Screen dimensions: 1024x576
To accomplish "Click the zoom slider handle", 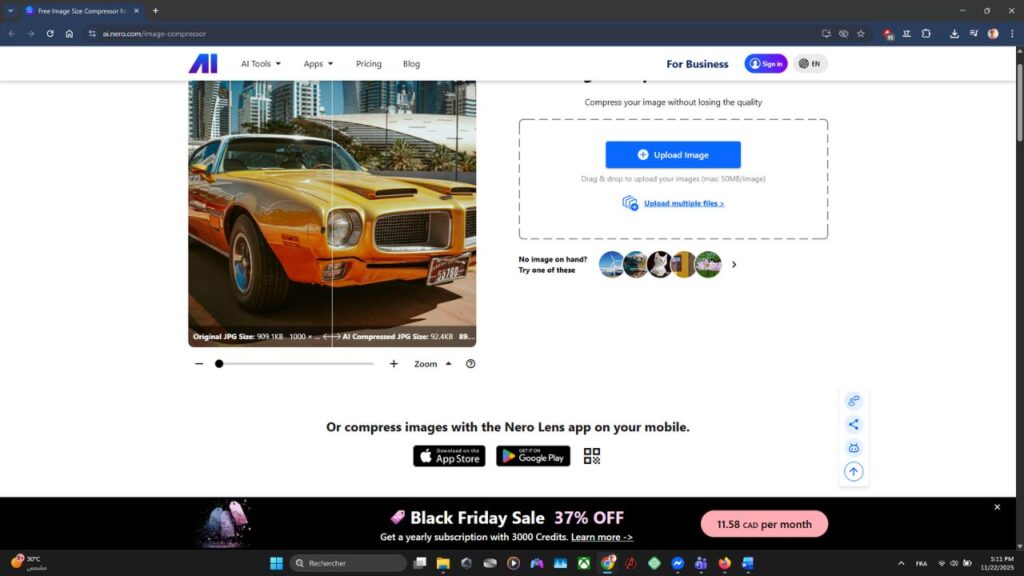I will [x=219, y=364].
